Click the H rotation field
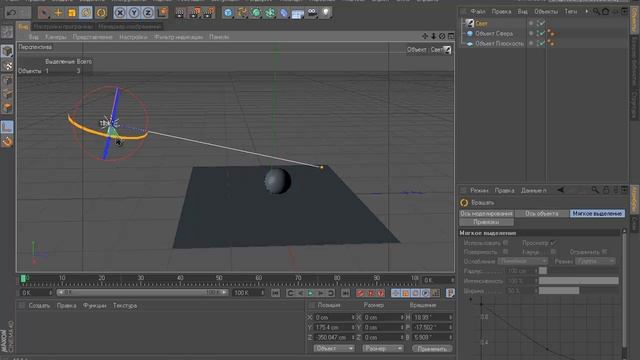 click(x=432, y=317)
